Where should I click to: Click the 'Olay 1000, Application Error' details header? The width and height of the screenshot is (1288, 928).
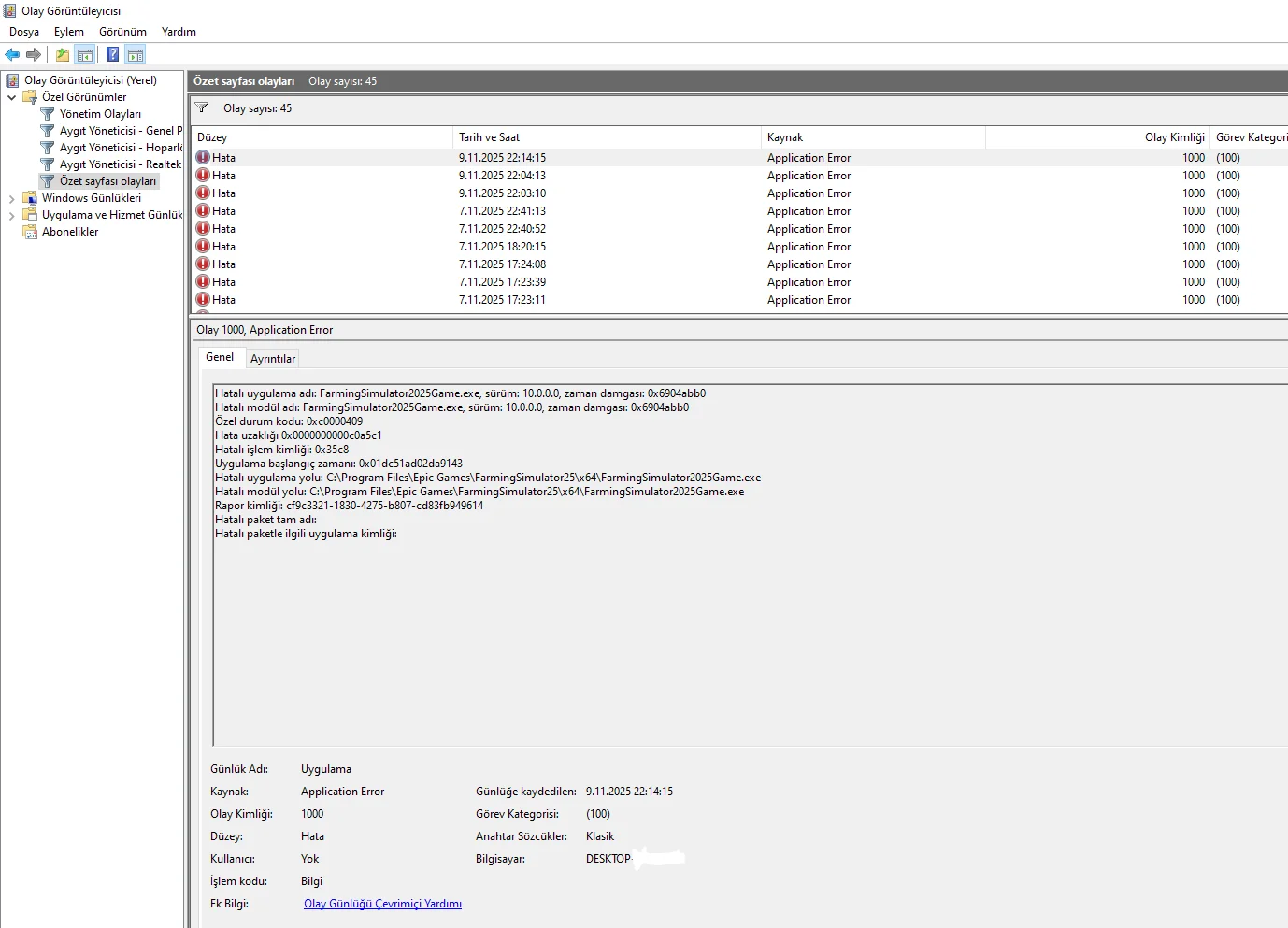(265, 330)
